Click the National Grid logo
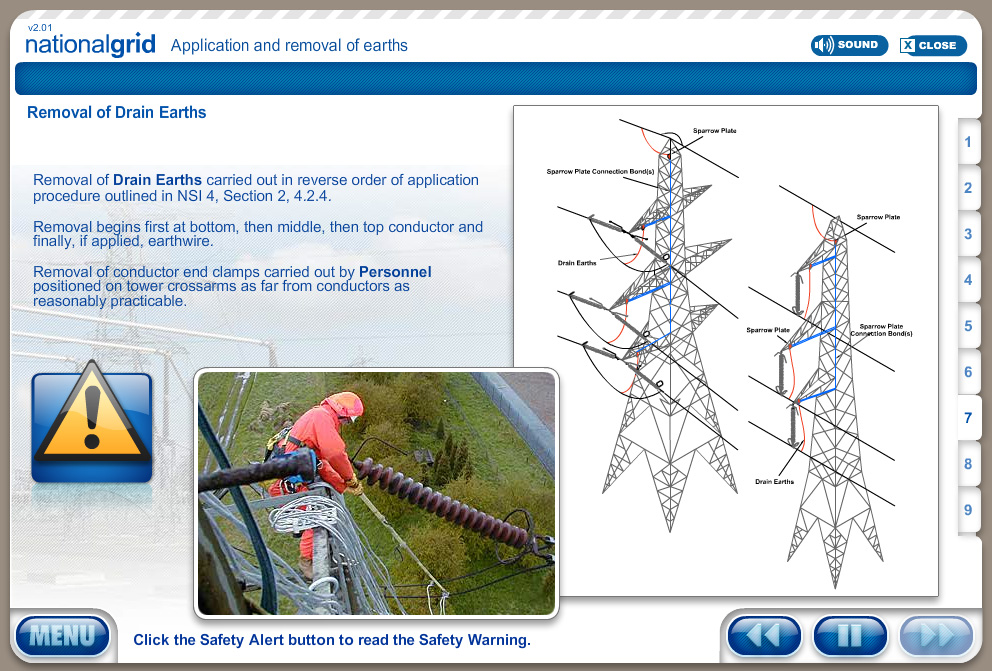This screenshot has height=671, width=992. 90,44
